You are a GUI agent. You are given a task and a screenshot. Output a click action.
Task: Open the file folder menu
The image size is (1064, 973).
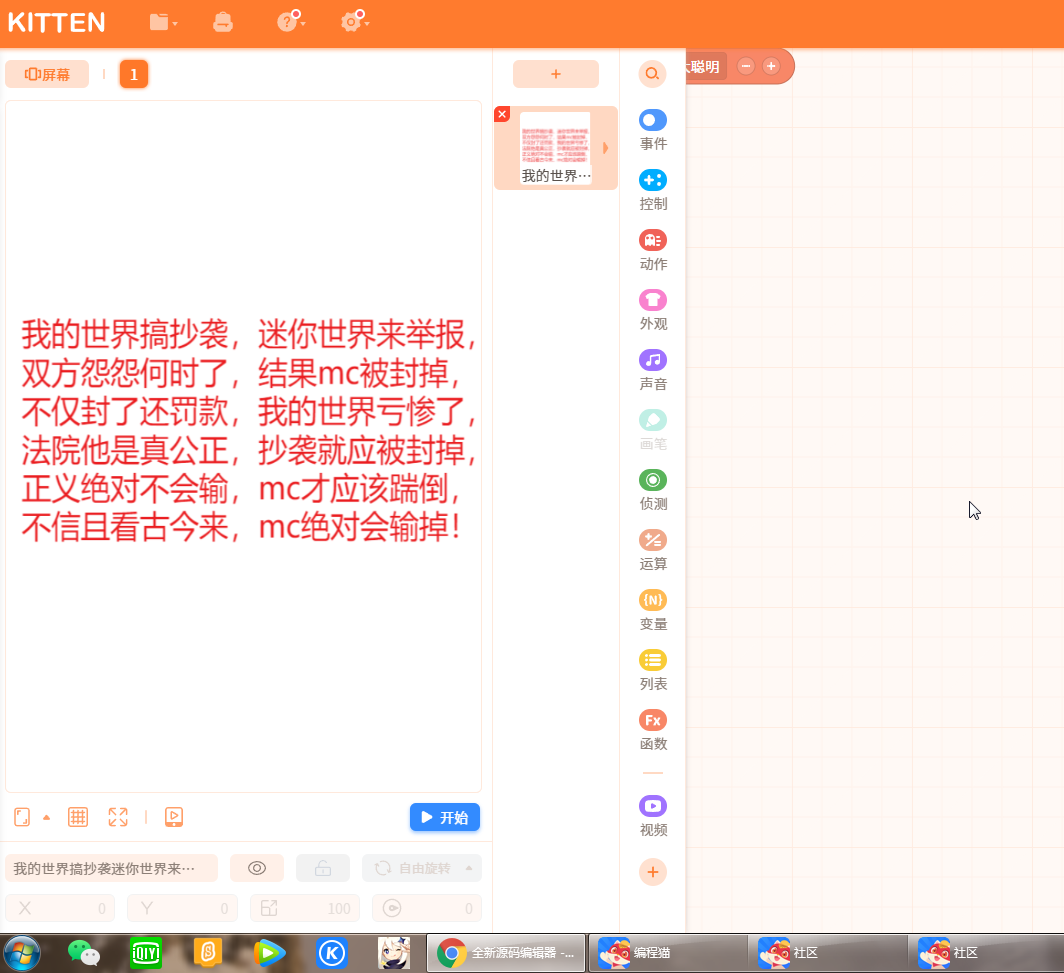pos(163,22)
